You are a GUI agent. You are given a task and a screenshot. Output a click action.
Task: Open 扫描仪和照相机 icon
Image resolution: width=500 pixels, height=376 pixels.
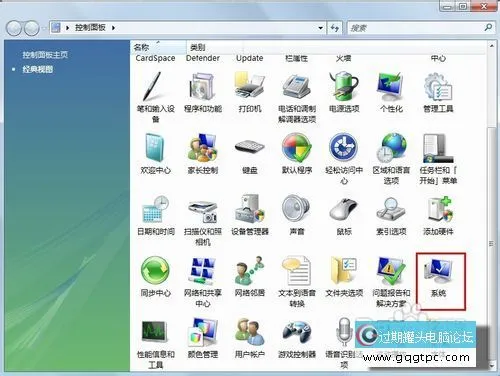pos(202,211)
